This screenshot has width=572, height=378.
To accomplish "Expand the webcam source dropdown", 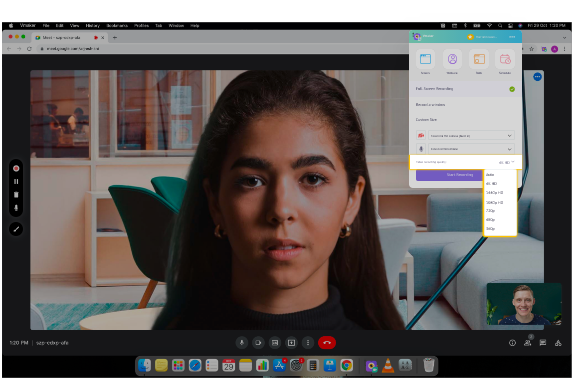I will [x=471, y=136].
